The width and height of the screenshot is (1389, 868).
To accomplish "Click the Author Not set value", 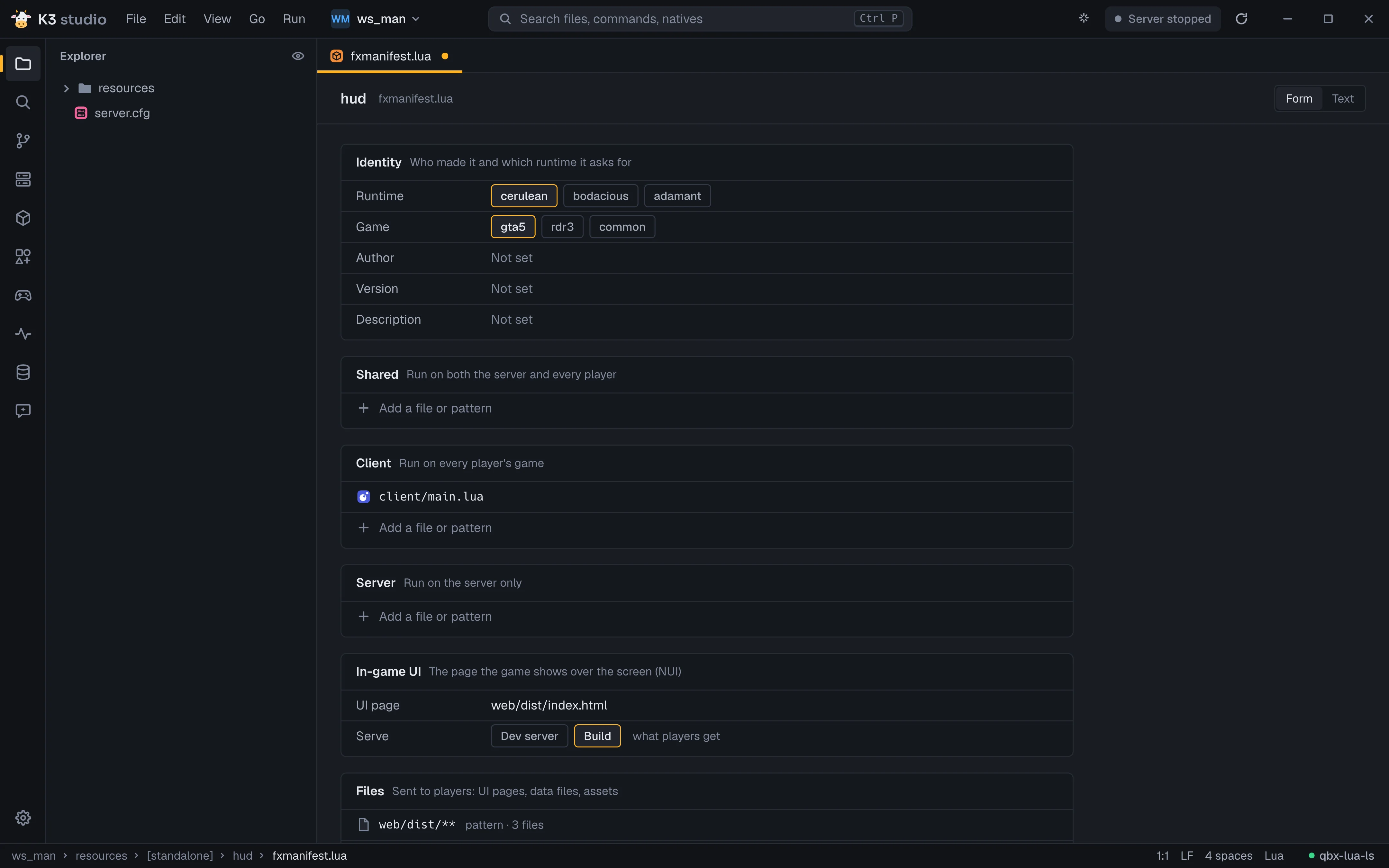I will (512, 258).
